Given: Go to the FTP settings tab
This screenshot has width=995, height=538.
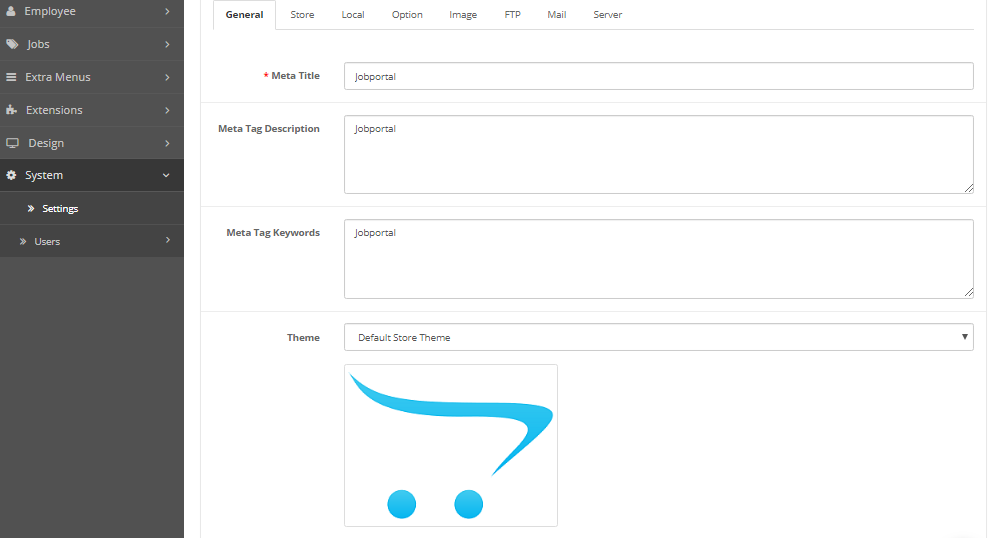Looking at the screenshot, I should (512, 15).
